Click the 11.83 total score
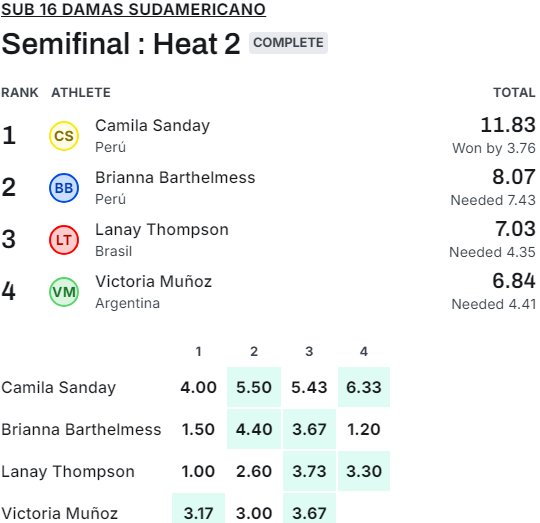Screen dimensions: 540x523 (x=508, y=125)
